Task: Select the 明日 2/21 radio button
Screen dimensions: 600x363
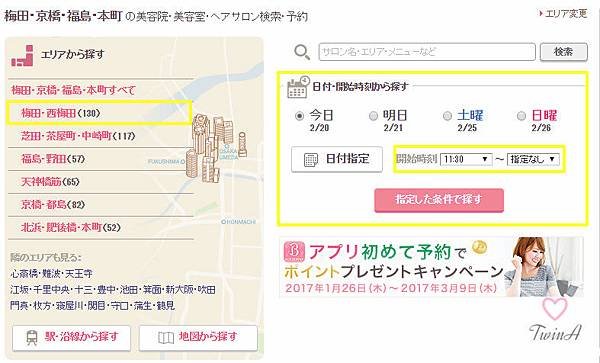Action: [373, 116]
